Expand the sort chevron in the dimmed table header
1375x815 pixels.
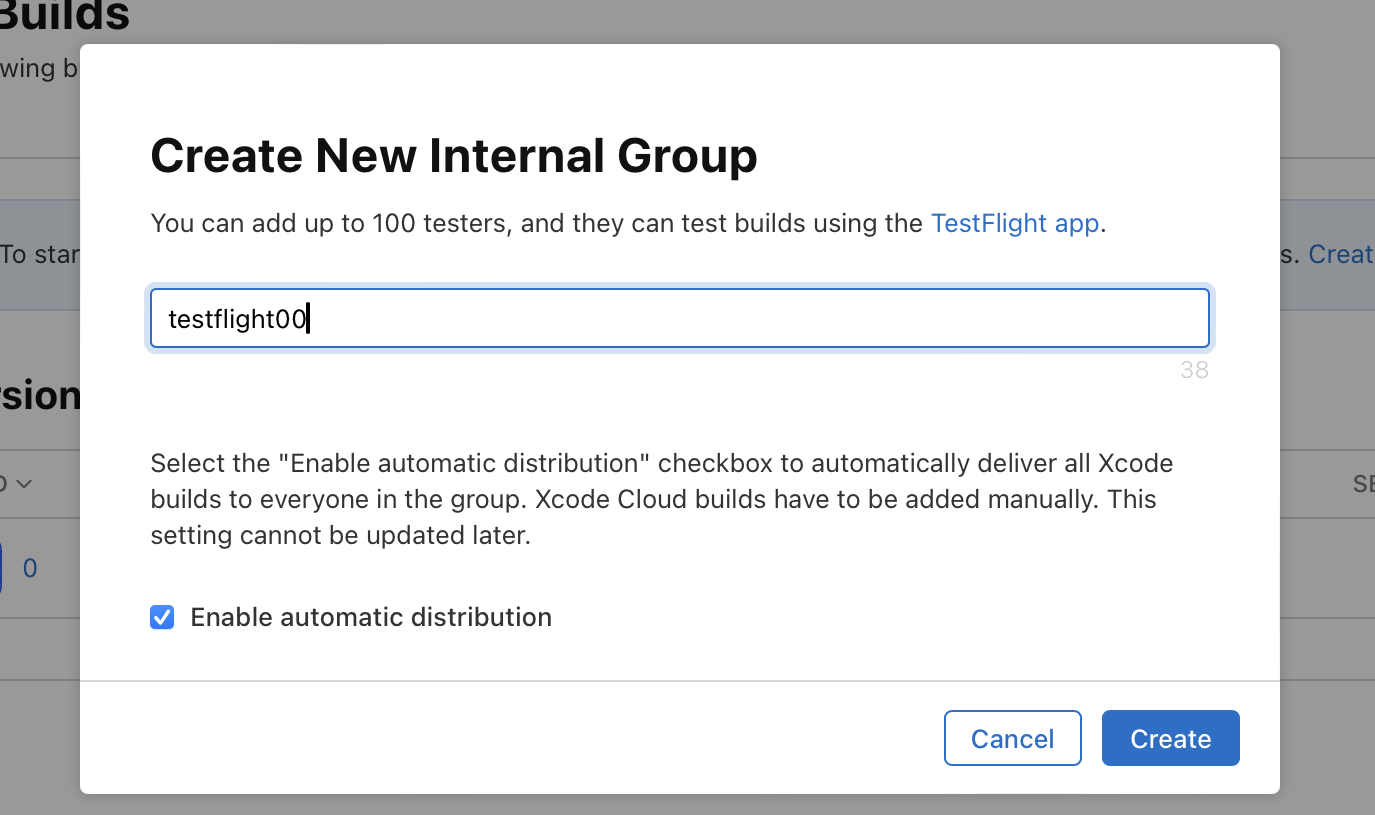[x=24, y=484]
